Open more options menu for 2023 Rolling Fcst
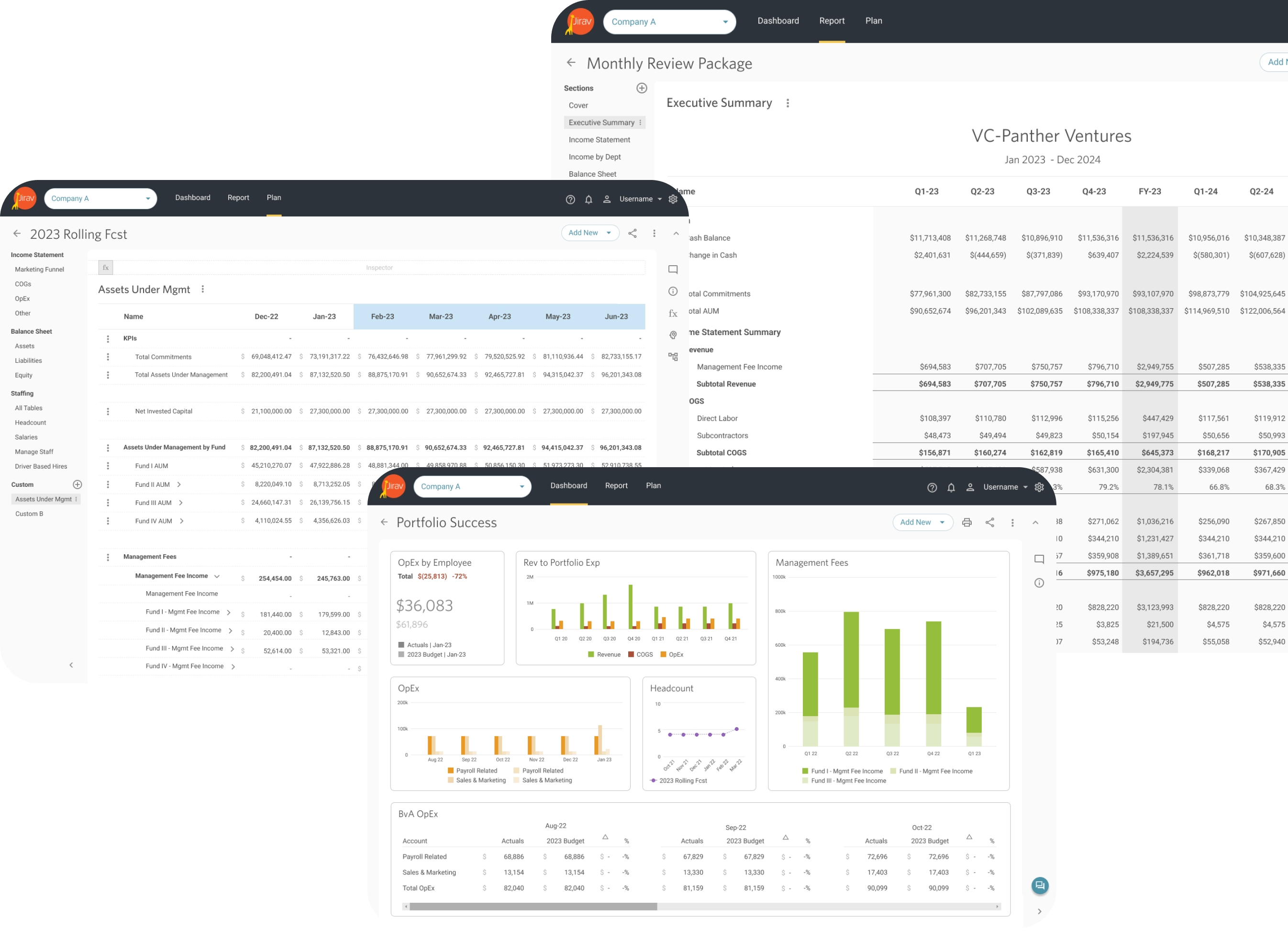Viewport: 1288px width, 931px height. tap(654, 233)
